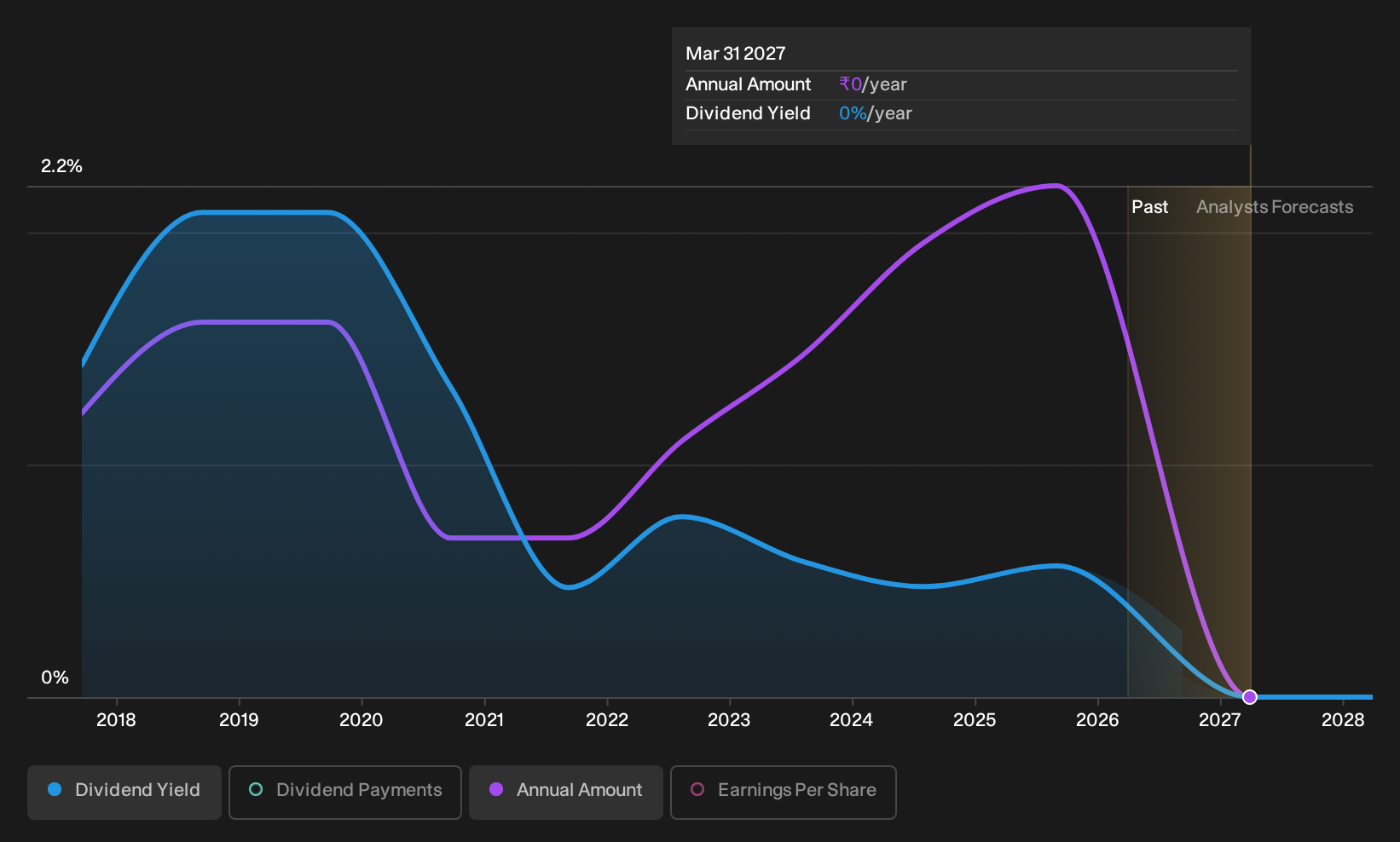Select the 2028 x-axis year label
Screen dimensions: 1400x842
(1343, 720)
